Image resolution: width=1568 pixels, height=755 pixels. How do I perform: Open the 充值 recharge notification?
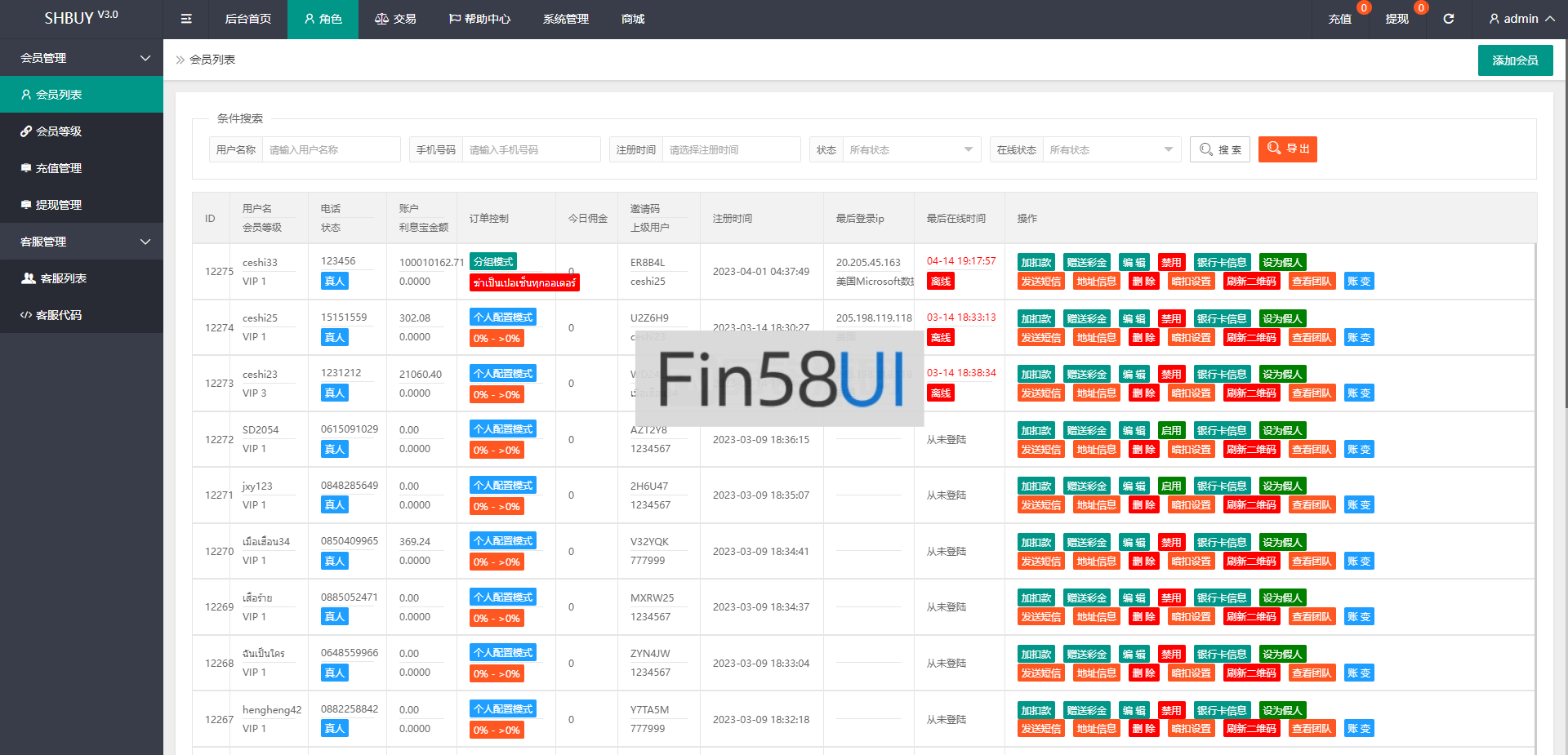tap(1339, 19)
